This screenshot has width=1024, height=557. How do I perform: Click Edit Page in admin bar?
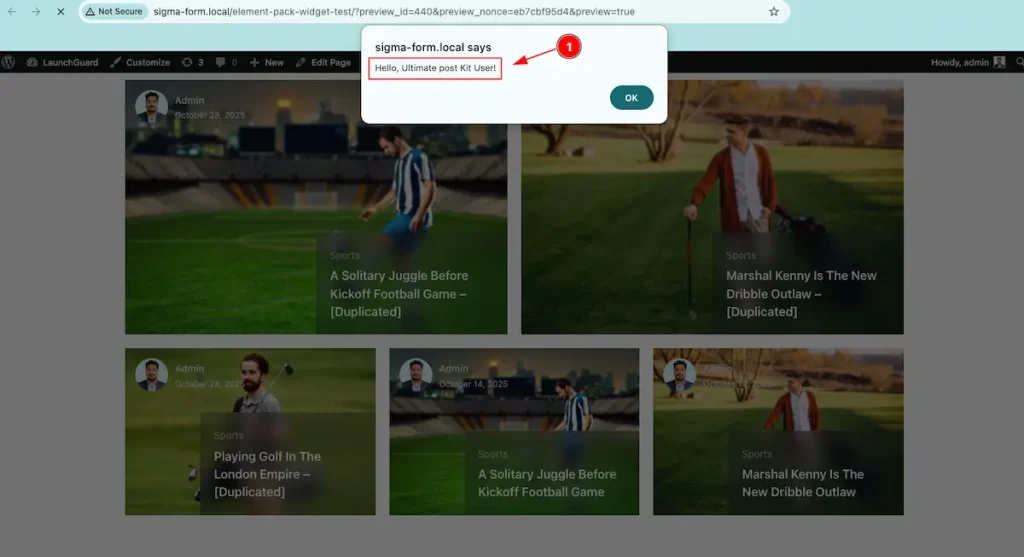click(323, 62)
